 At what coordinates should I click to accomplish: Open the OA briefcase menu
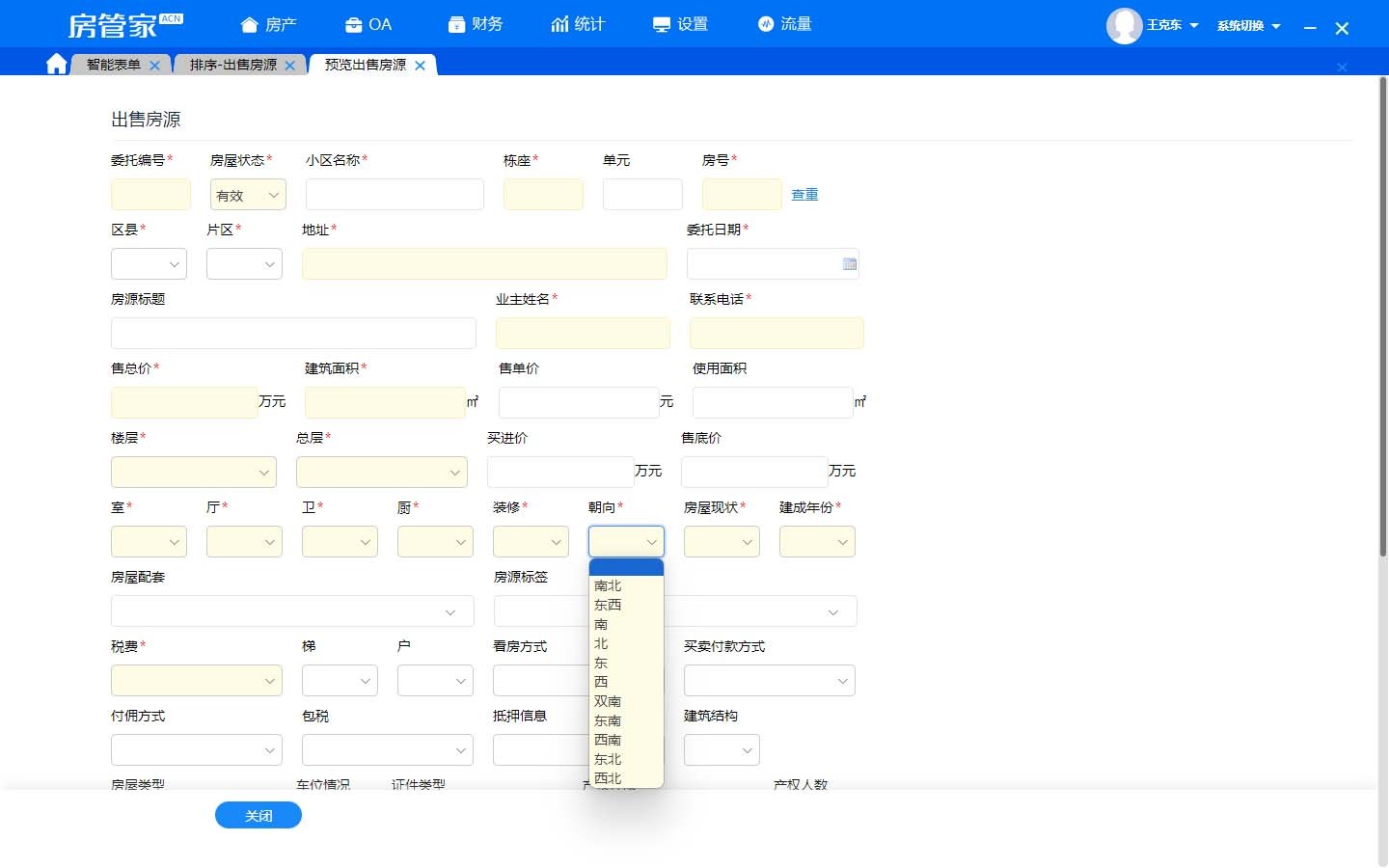point(368,24)
